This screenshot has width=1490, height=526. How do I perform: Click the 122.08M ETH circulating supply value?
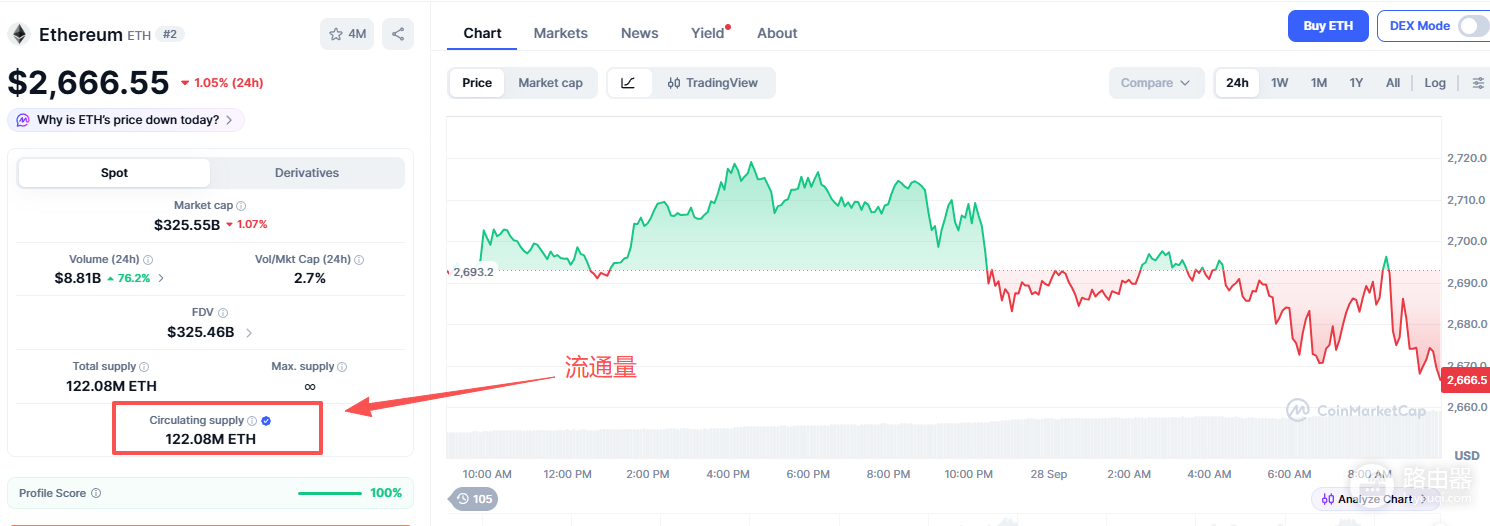211,439
